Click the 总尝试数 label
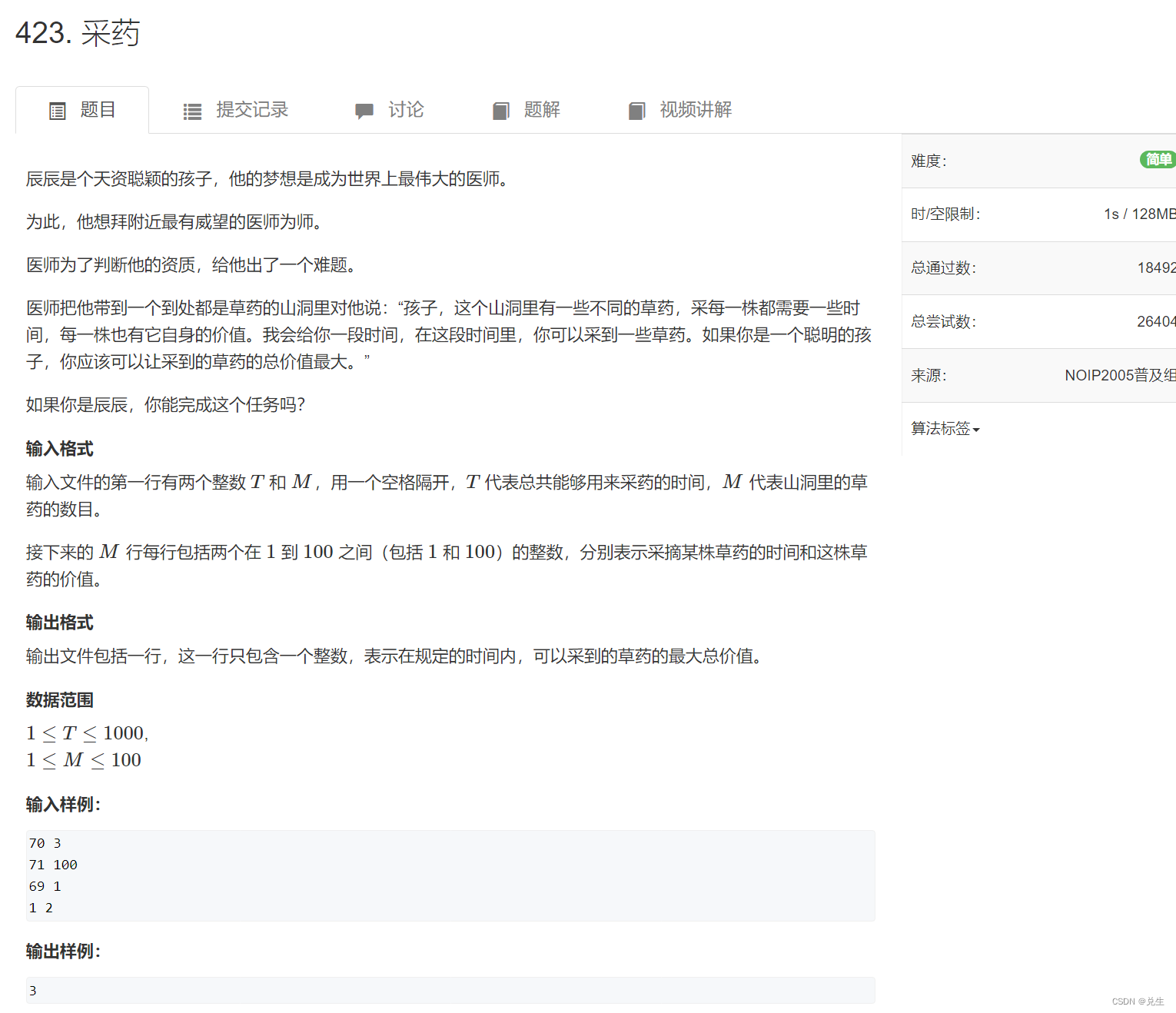Viewport: 1176px width, 1013px height. (944, 322)
